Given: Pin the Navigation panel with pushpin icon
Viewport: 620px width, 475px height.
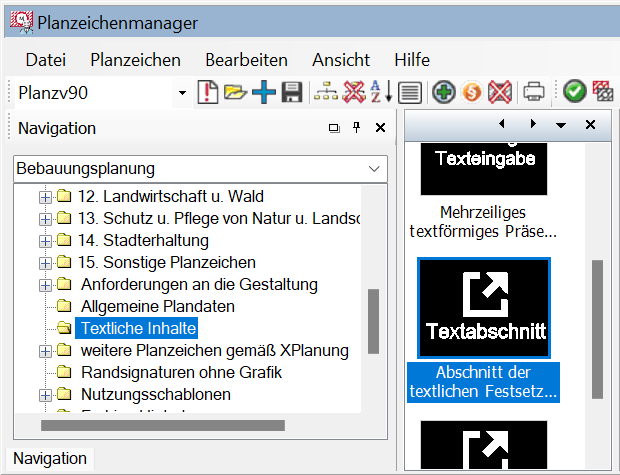Looking at the screenshot, I should [356, 128].
